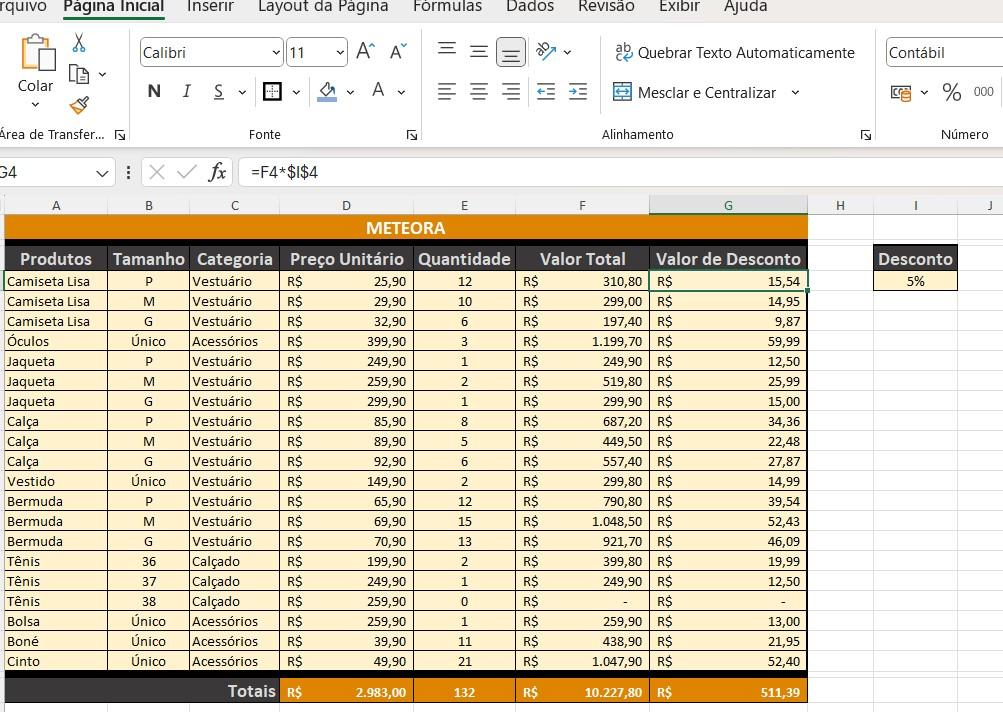
Task: Click the Óculos product cell
Action: coord(56,341)
